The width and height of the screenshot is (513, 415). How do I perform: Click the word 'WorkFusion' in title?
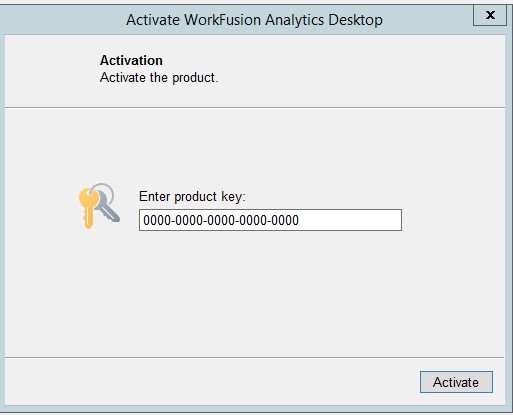click(x=222, y=20)
